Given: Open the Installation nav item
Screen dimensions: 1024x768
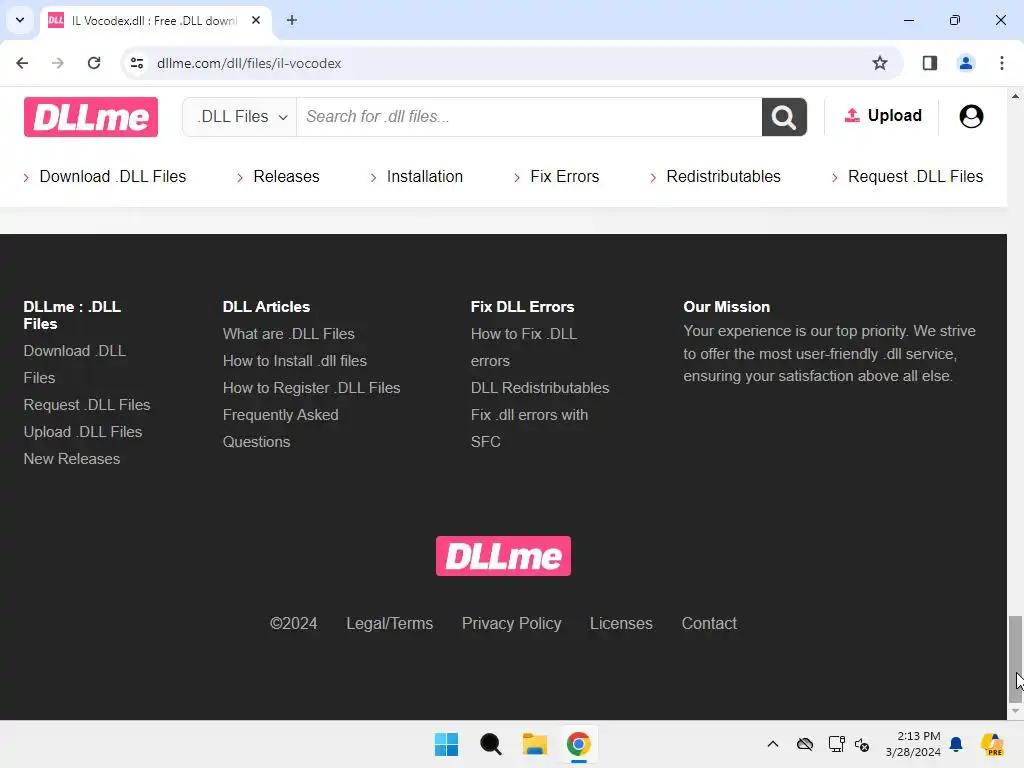Looking at the screenshot, I should [424, 176].
